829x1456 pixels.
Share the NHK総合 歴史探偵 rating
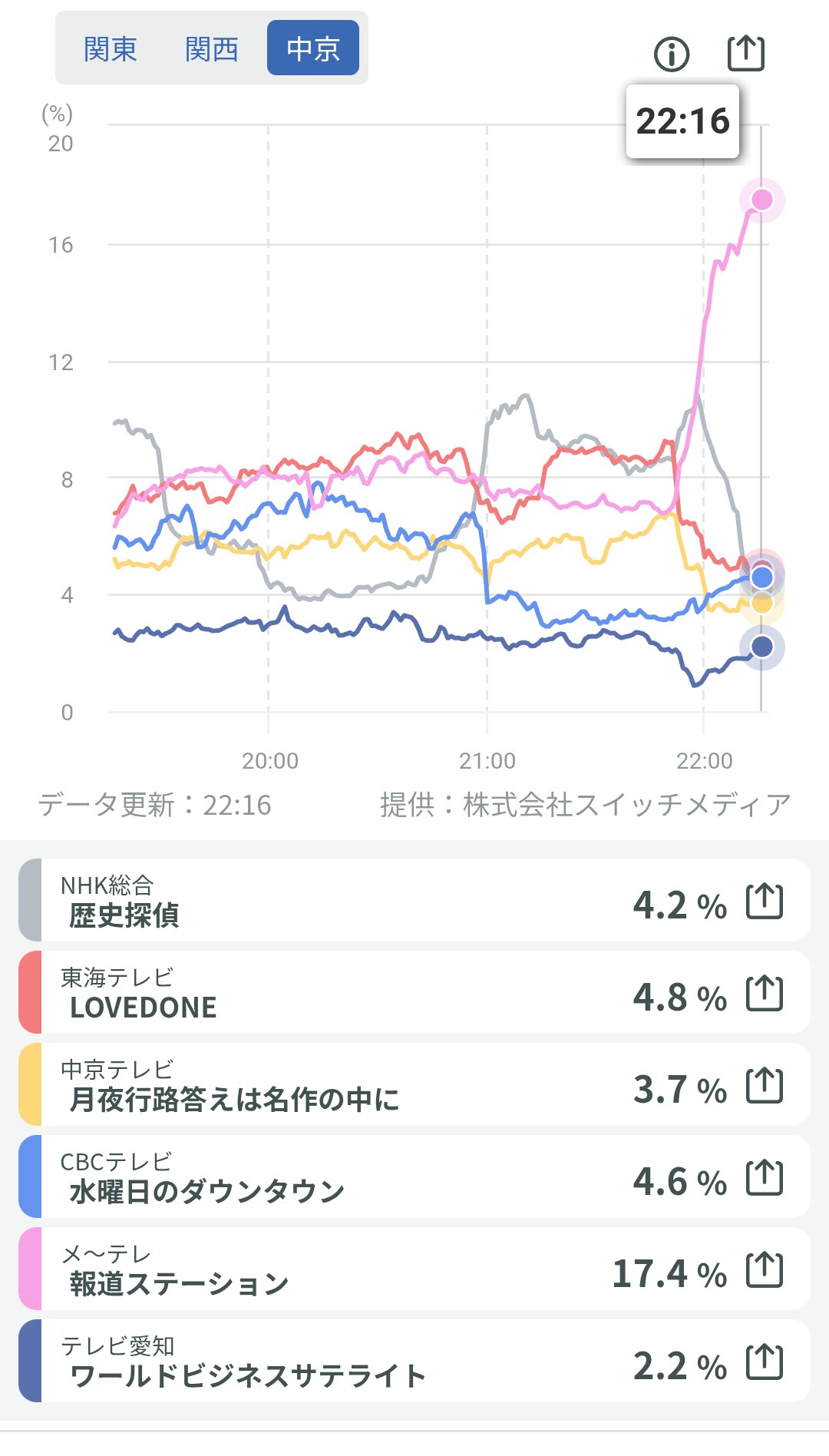point(765,901)
